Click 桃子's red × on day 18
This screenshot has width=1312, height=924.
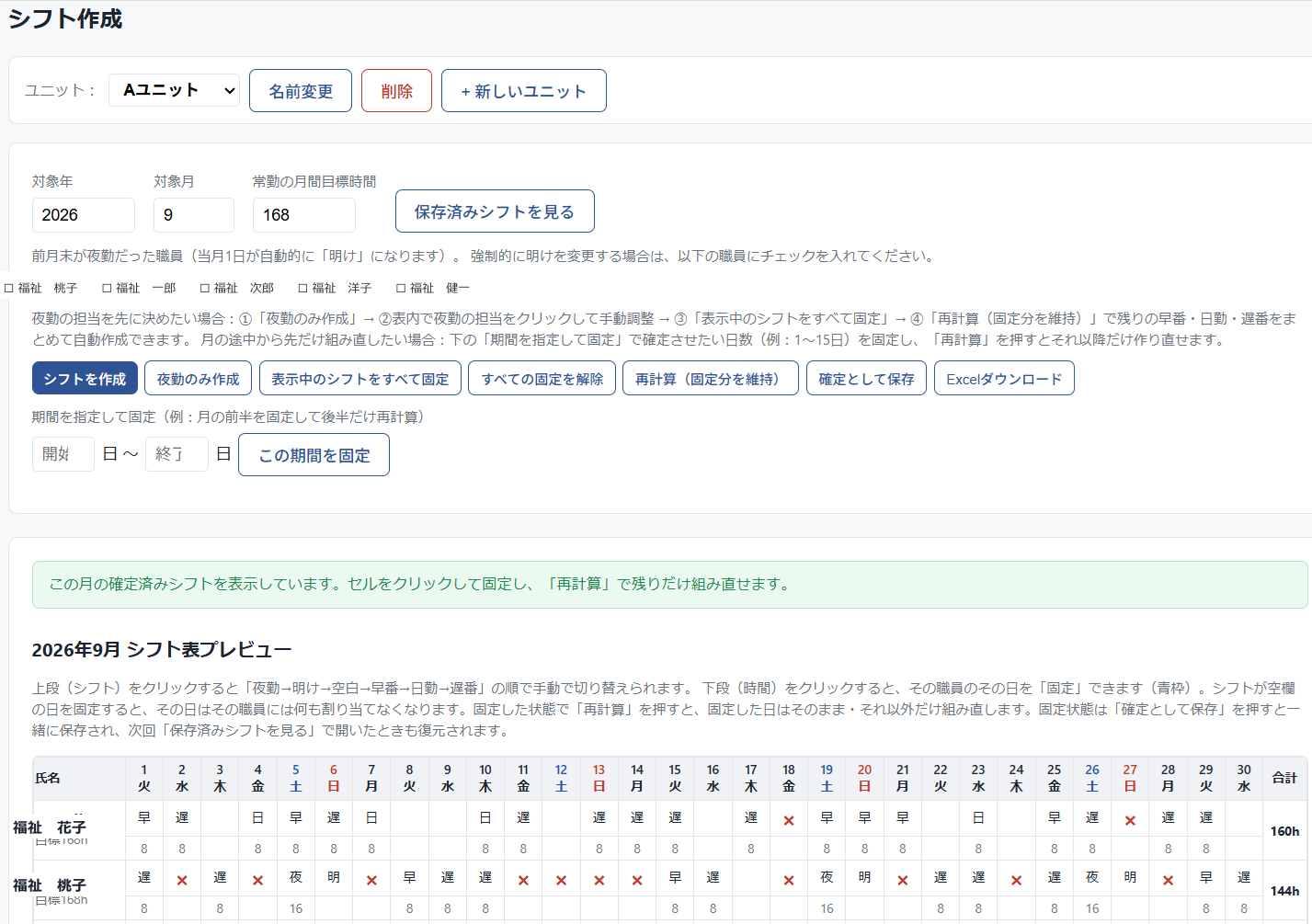point(789,880)
